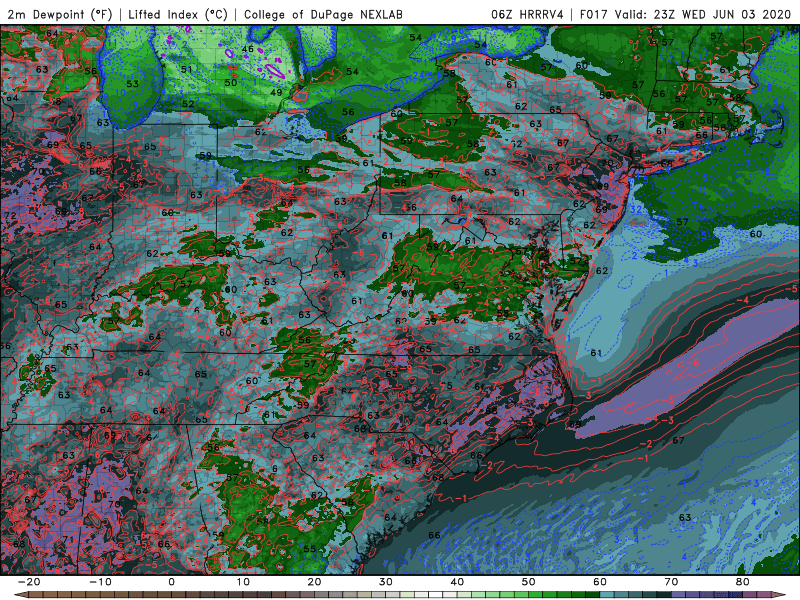
Task: Click the "Lifted Index (°C)" header label
Action: tap(177, 14)
